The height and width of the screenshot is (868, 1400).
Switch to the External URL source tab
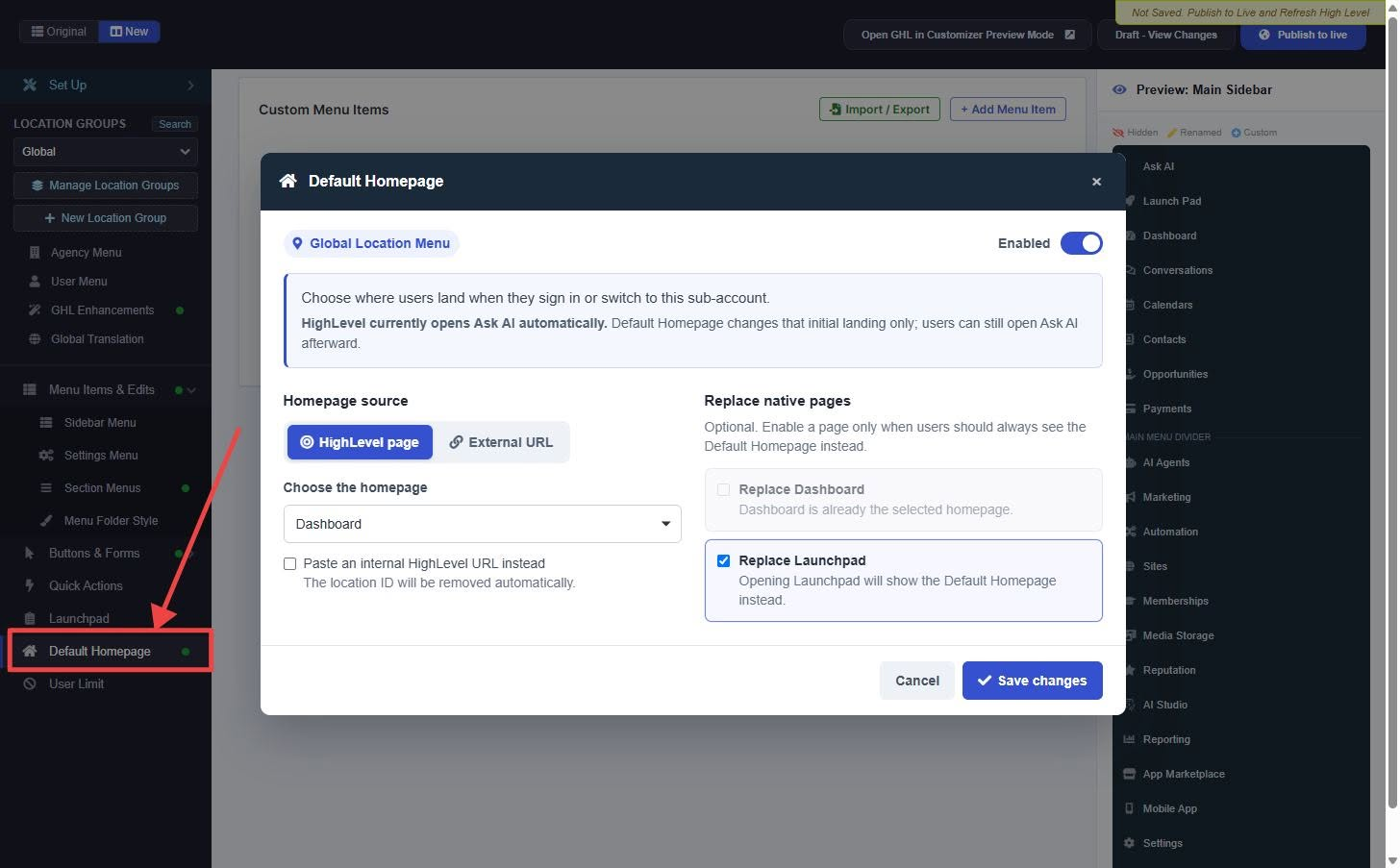pyautogui.click(x=501, y=442)
